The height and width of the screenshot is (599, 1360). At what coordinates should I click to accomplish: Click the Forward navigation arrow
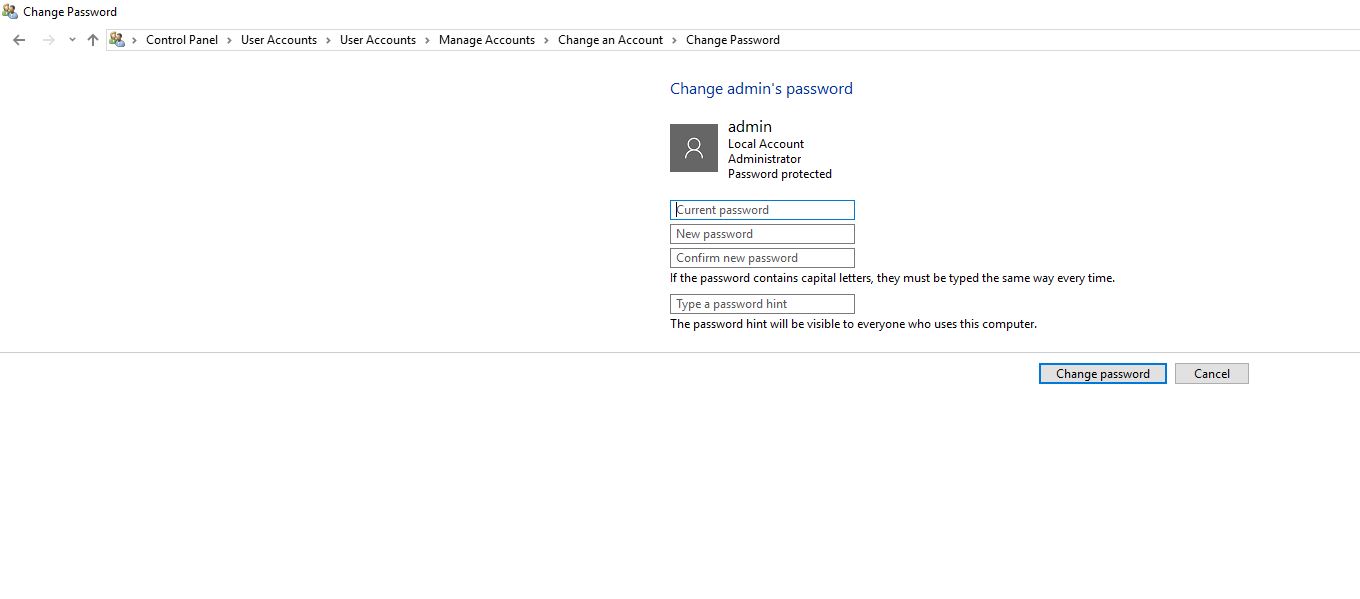[x=48, y=40]
